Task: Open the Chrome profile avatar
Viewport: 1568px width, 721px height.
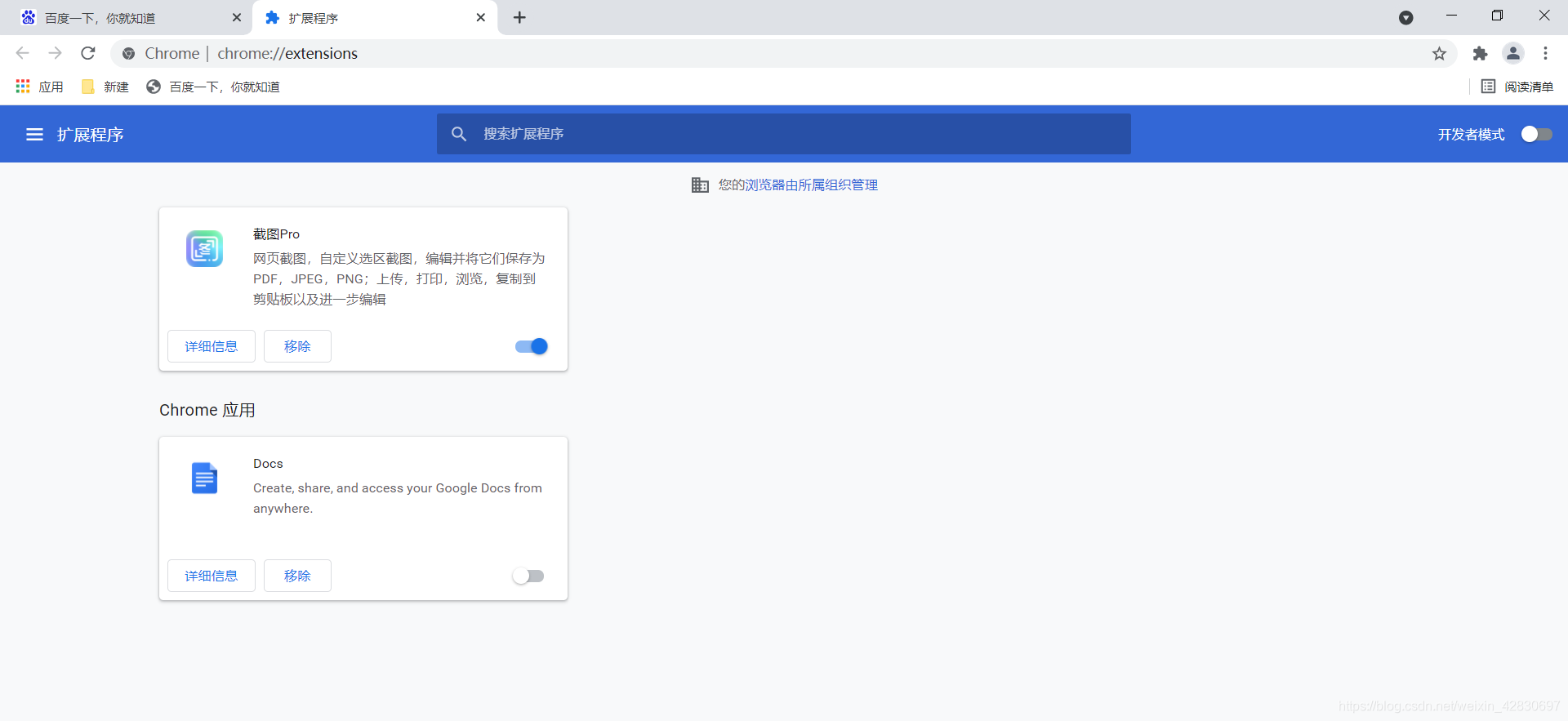Action: [1512, 54]
